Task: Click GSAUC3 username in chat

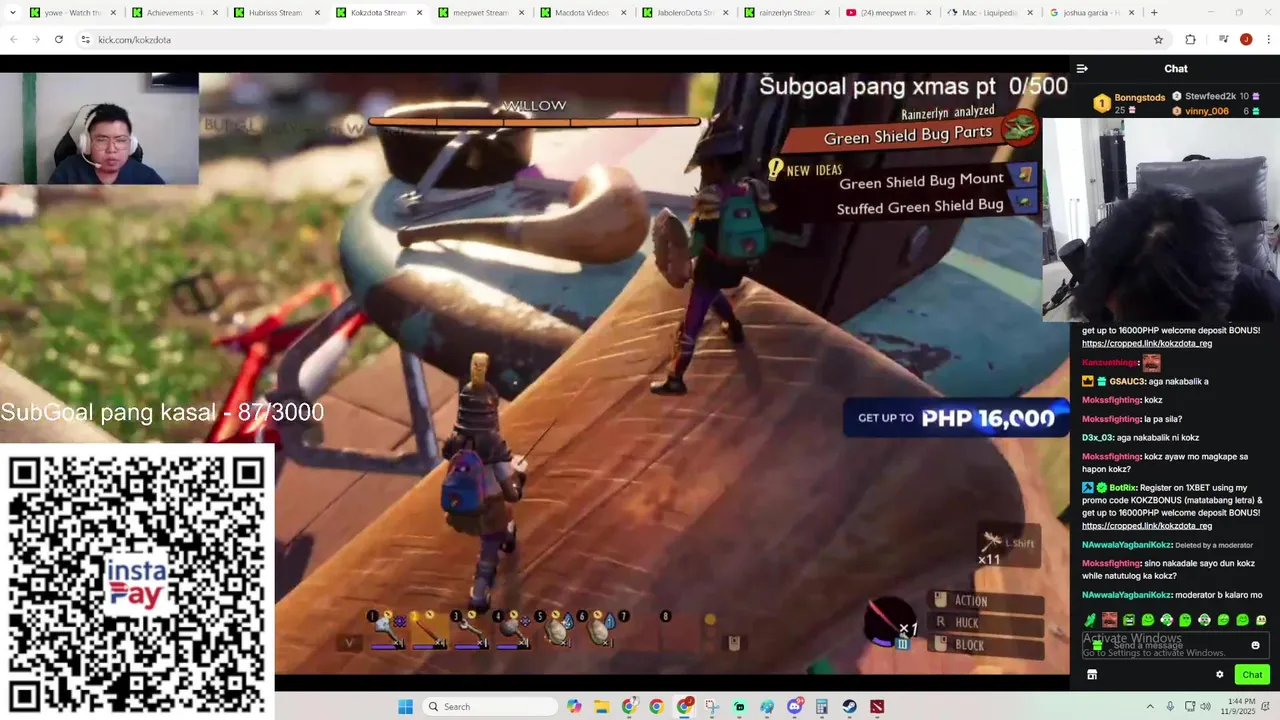Action: 1126,381
